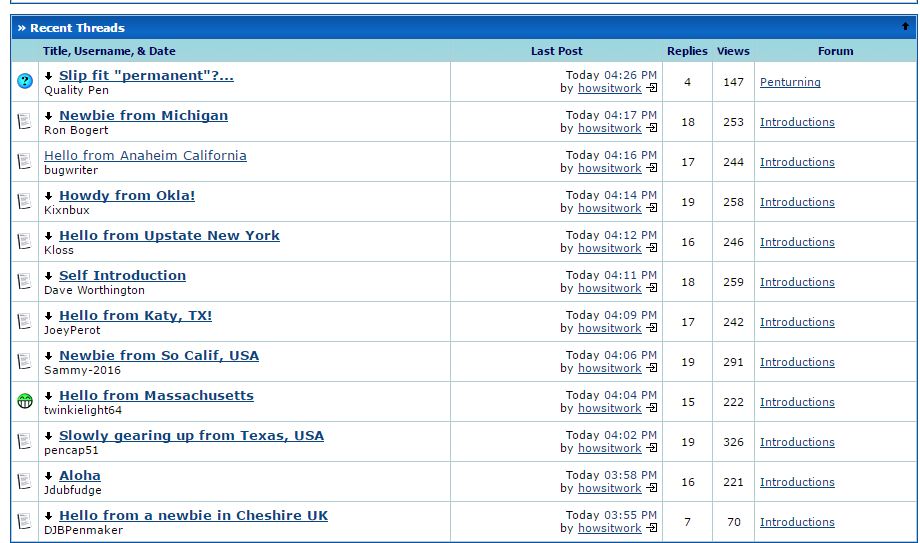The height and width of the screenshot is (543, 920).
Task: Jump to first unread in Newbie from So Calif
Action: [x=49, y=356]
